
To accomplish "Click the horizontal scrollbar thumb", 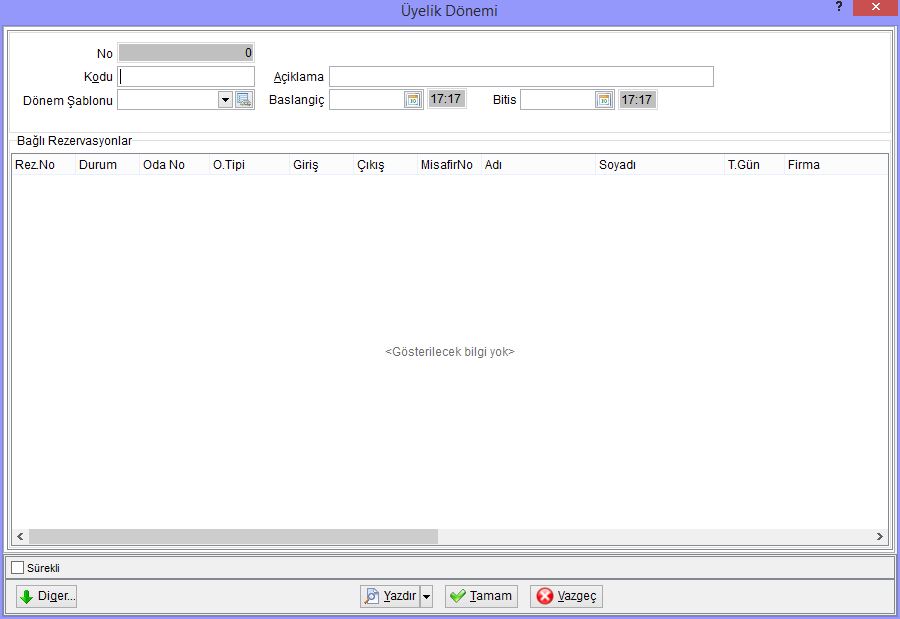I will pyautogui.click(x=234, y=537).
